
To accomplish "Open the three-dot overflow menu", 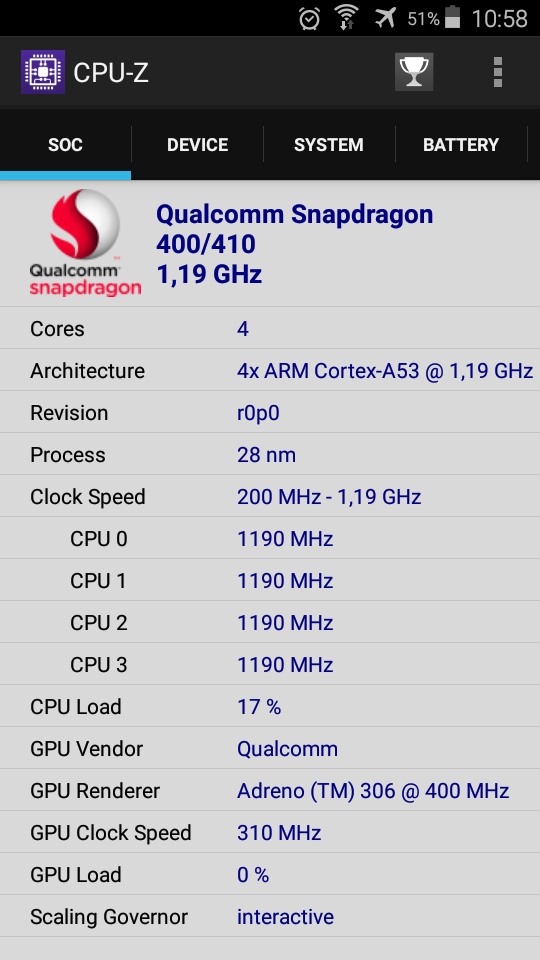I will 498,72.
